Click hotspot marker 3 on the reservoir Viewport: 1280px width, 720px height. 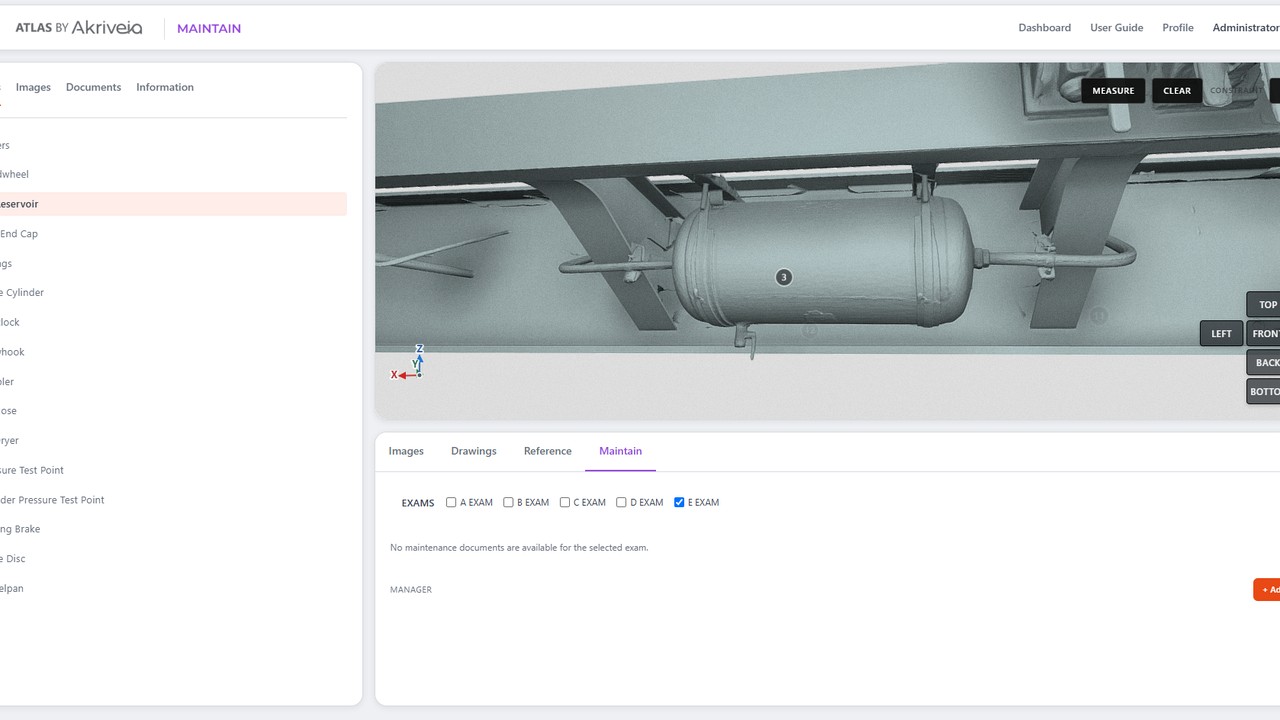click(784, 277)
